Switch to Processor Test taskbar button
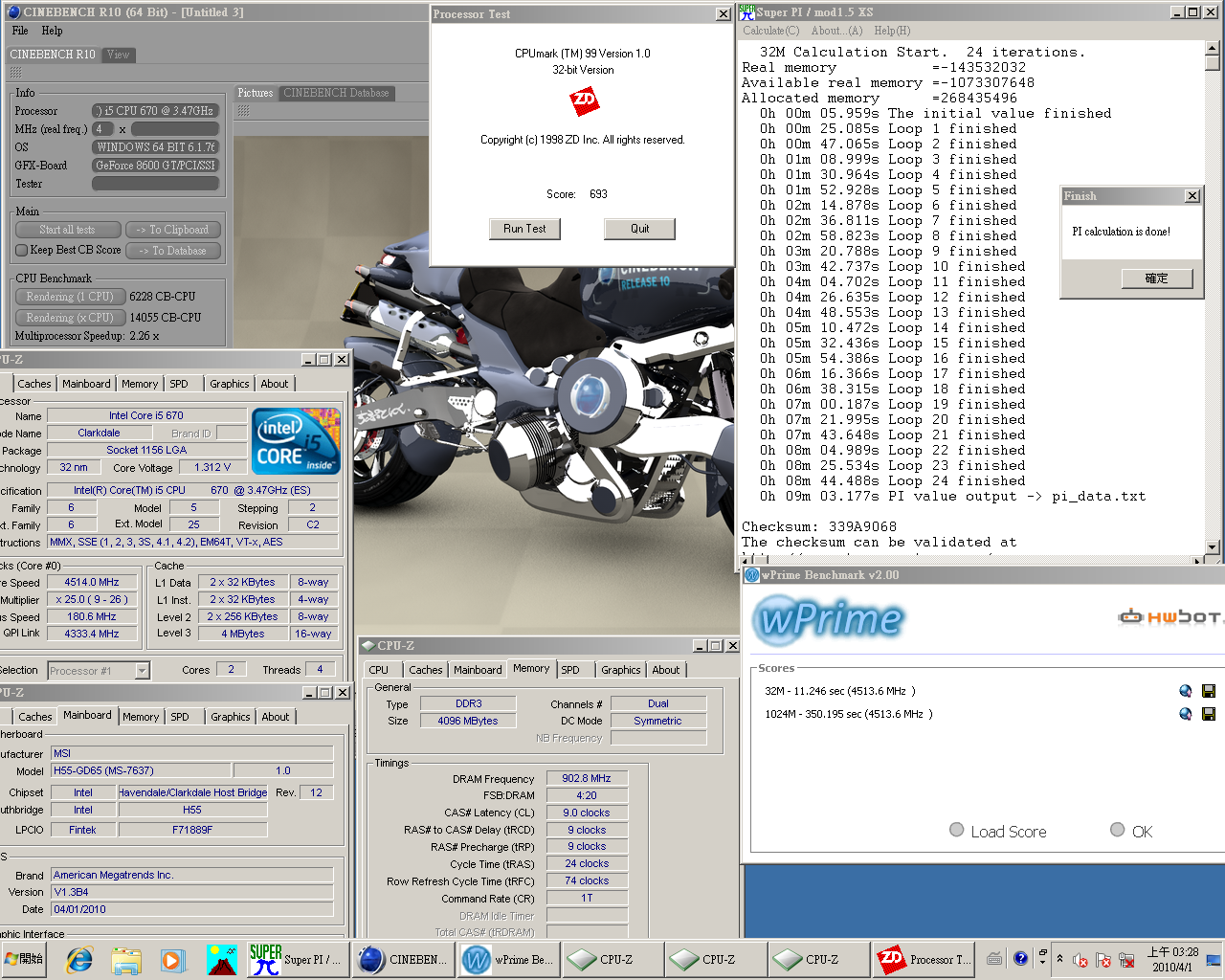 tap(924, 959)
